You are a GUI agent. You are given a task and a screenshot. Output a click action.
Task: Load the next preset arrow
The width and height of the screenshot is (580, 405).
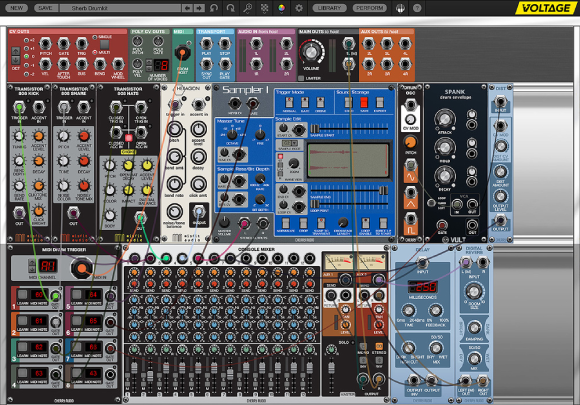(x=199, y=8)
